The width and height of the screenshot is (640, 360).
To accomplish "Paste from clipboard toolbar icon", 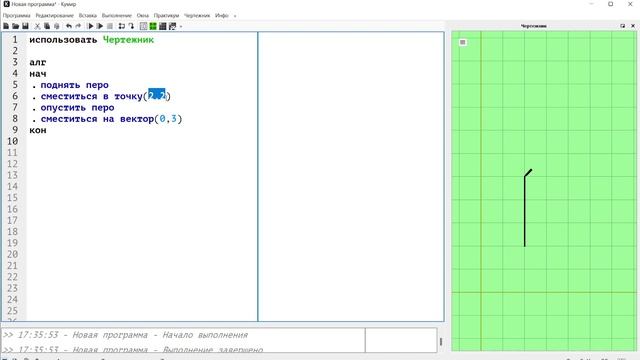I will click(57, 26).
